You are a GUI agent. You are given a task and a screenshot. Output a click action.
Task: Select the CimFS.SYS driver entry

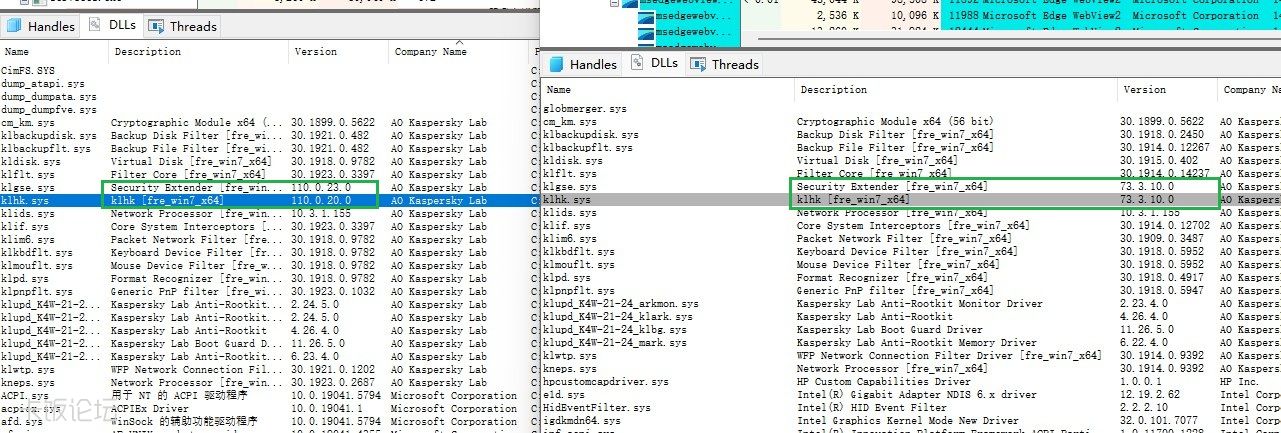[28, 71]
